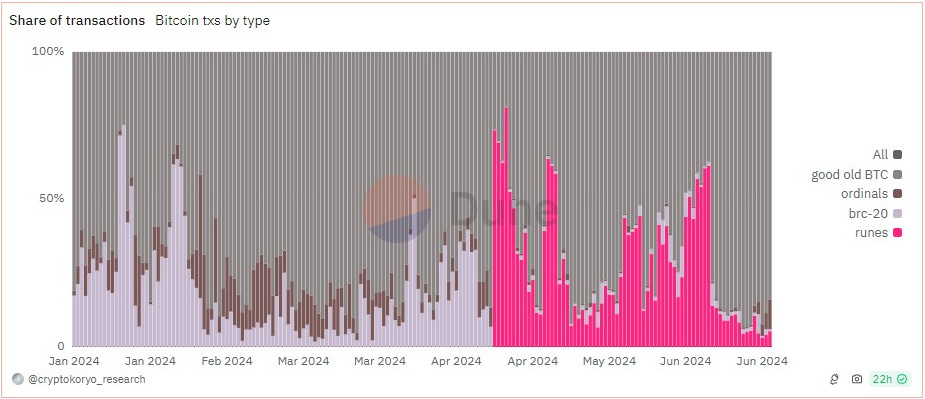The width and height of the screenshot is (925, 399).
Task: Click the 100% y-axis label
Action: [x=48, y=51]
